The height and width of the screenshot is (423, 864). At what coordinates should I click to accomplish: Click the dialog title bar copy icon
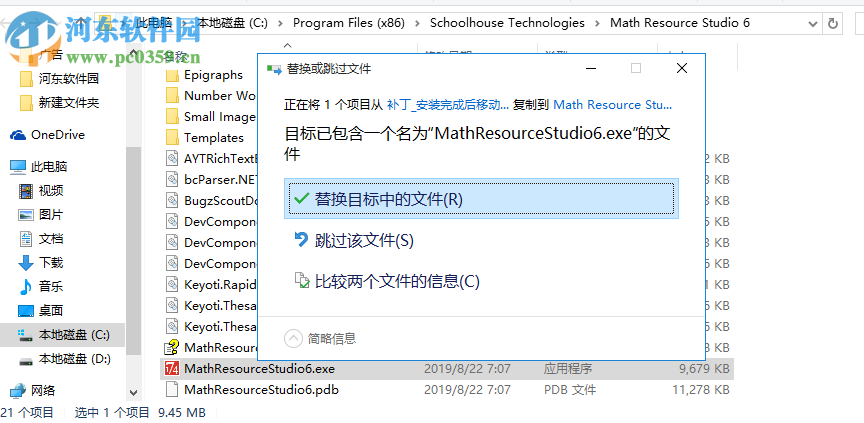(x=273, y=69)
